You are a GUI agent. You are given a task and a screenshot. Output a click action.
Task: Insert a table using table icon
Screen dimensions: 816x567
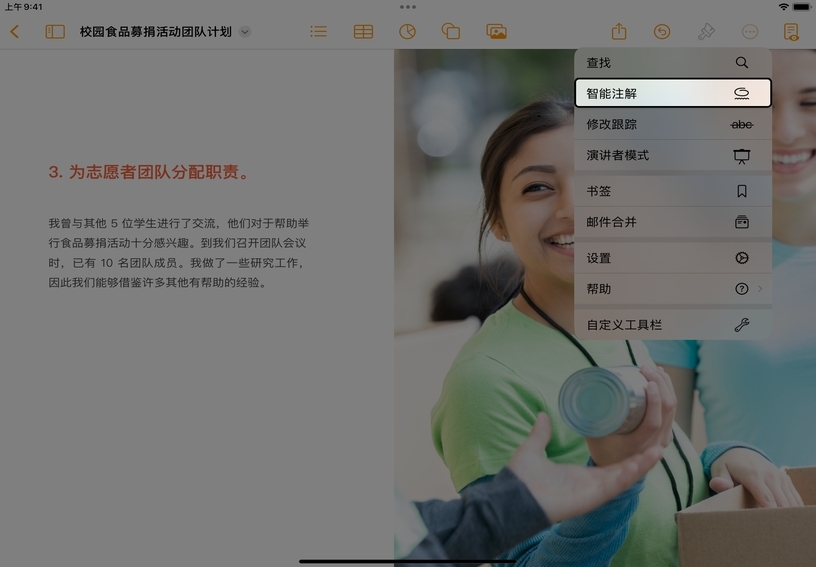click(x=363, y=32)
